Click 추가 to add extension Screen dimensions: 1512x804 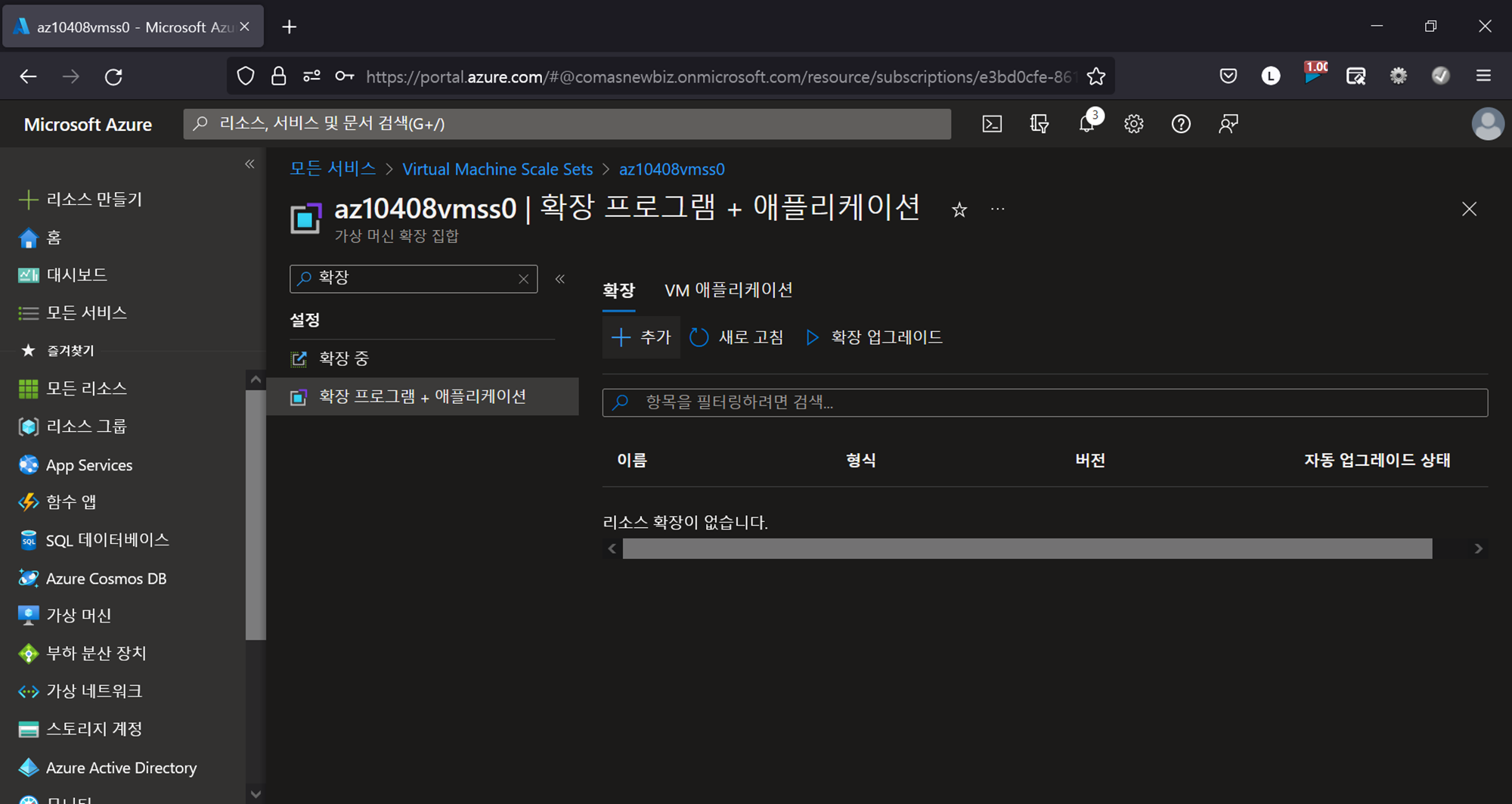pos(641,337)
